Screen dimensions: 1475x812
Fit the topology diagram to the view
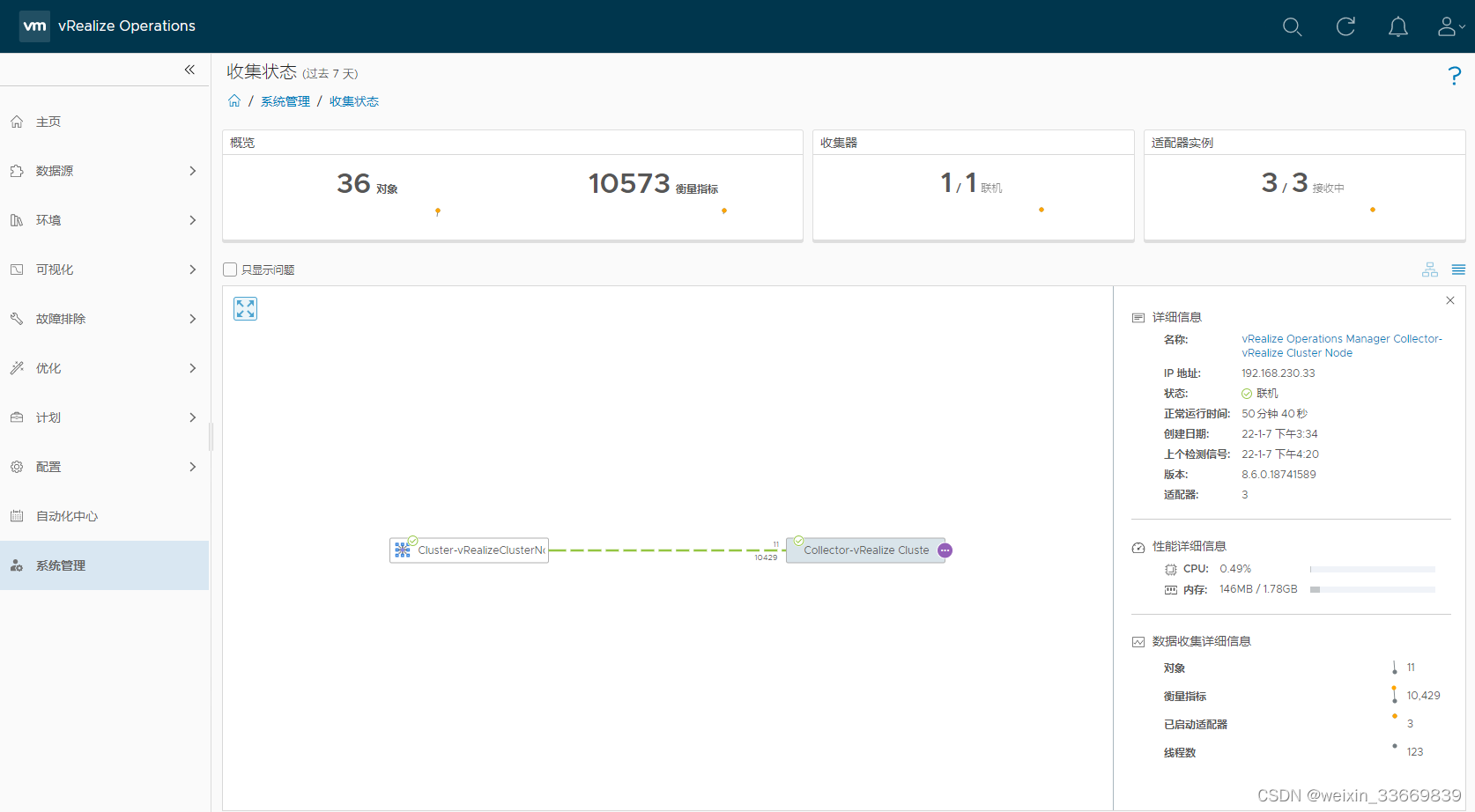click(x=246, y=308)
